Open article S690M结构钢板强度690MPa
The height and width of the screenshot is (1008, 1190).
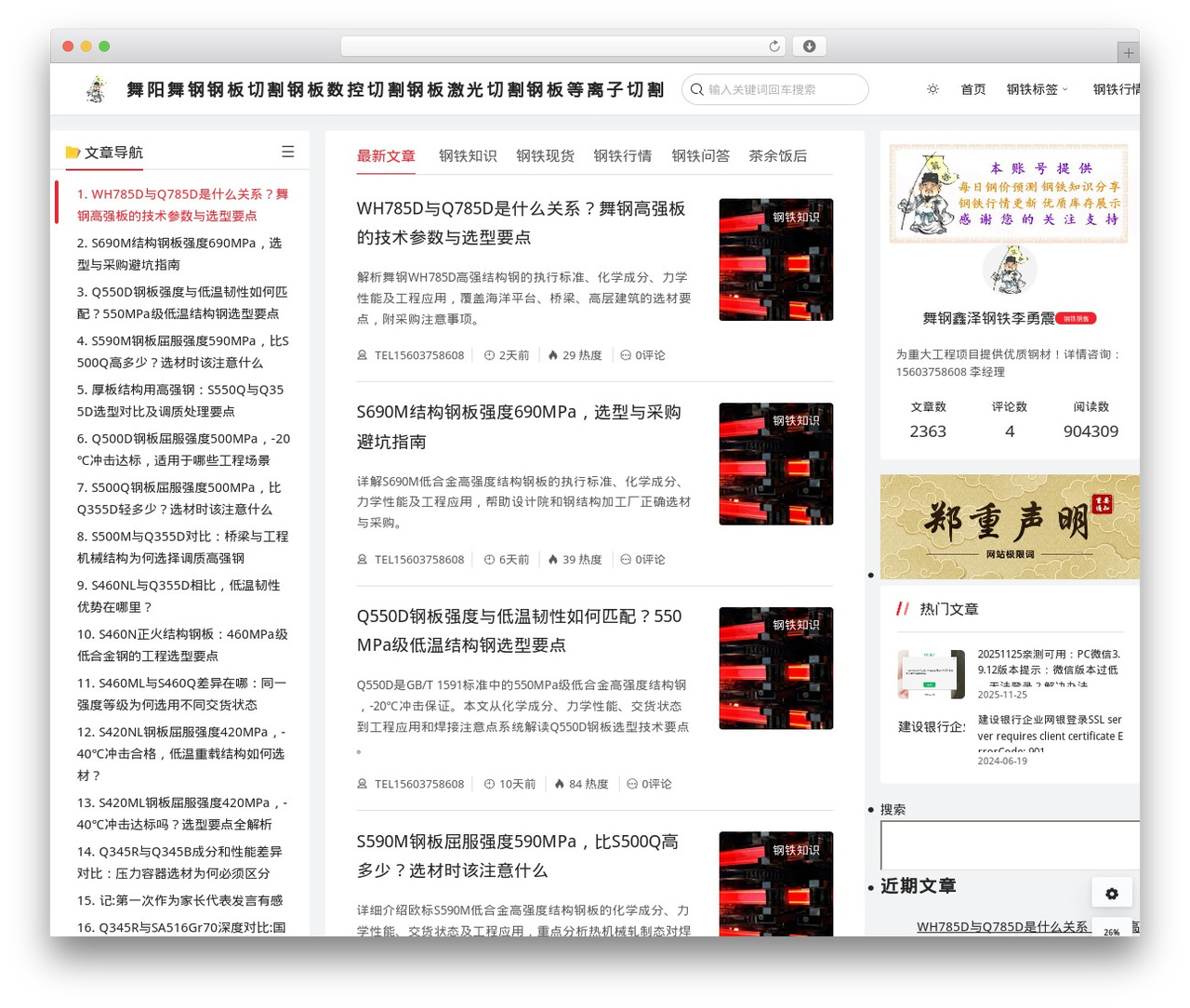[x=519, y=427]
